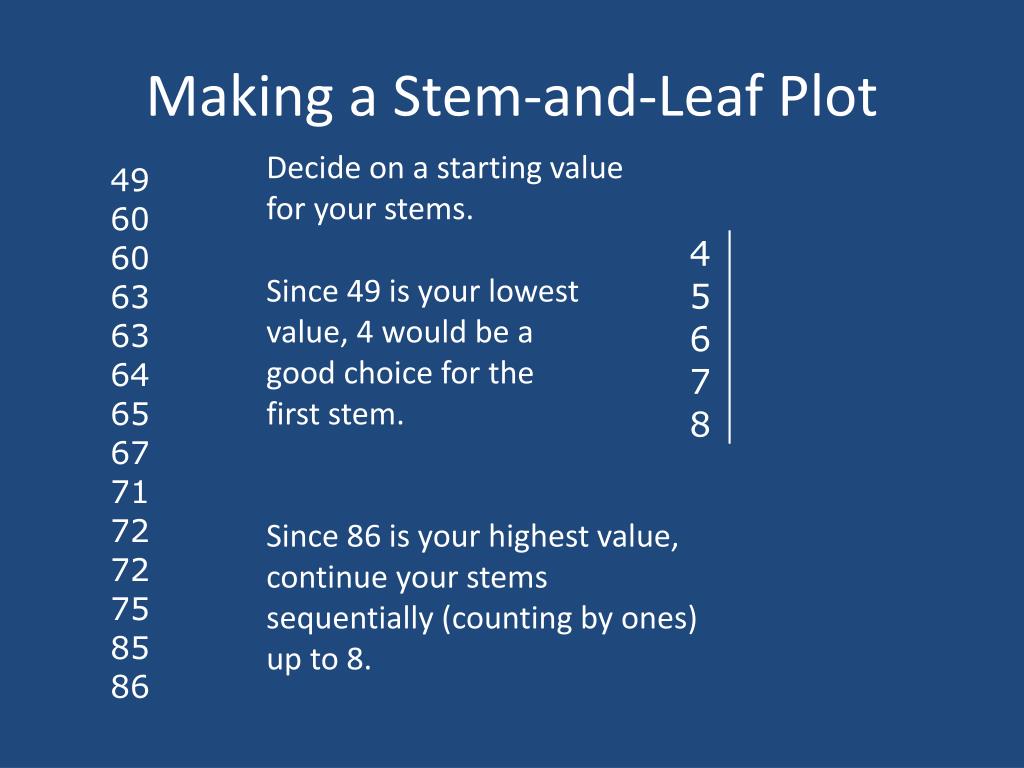Select stem number 8 in the plot

click(x=700, y=424)
